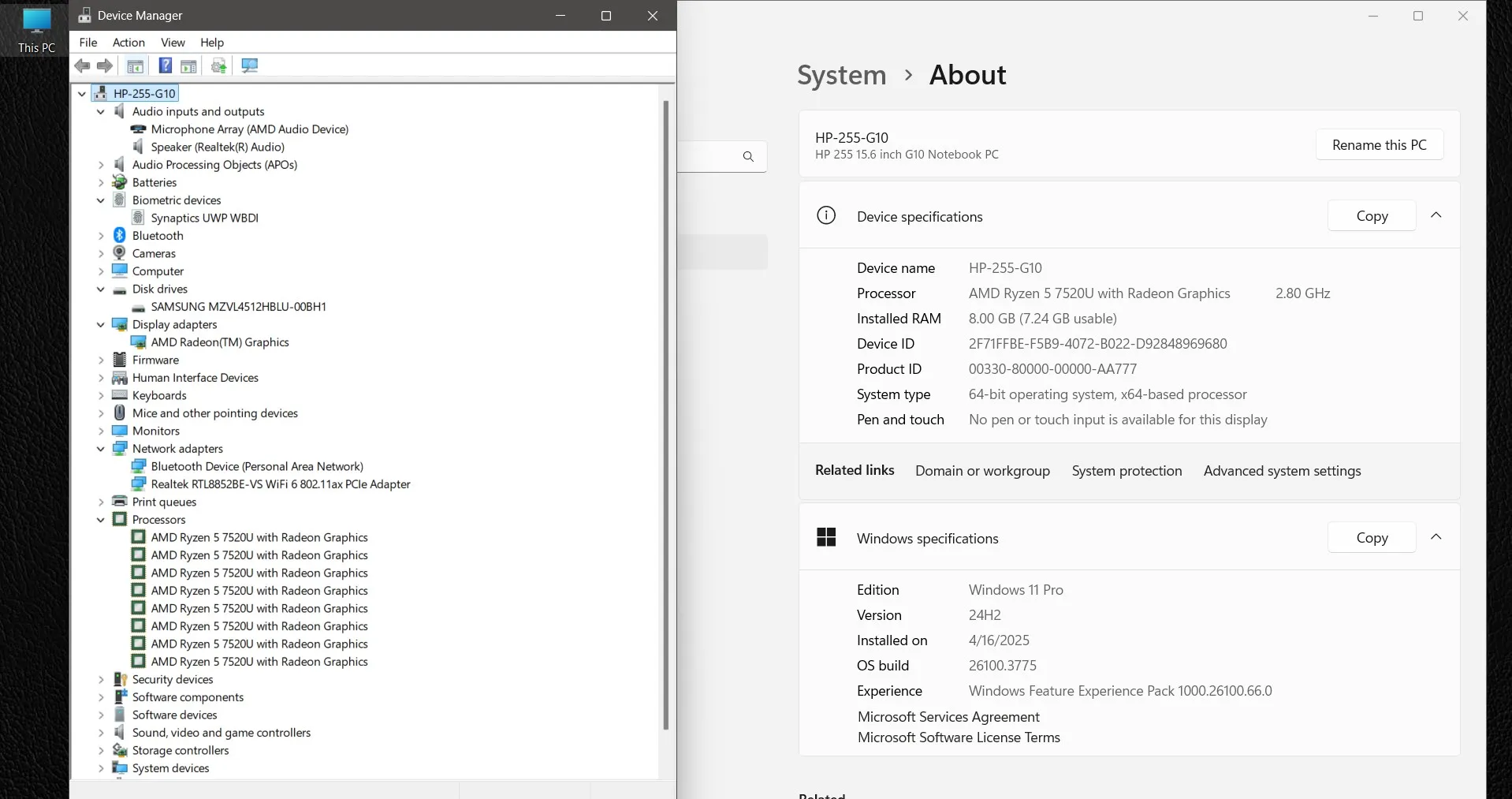Image resolution: width=1512 pixels, height=799 pixels.
Task: Expand the Firmware node
Action: coord(101,360)
